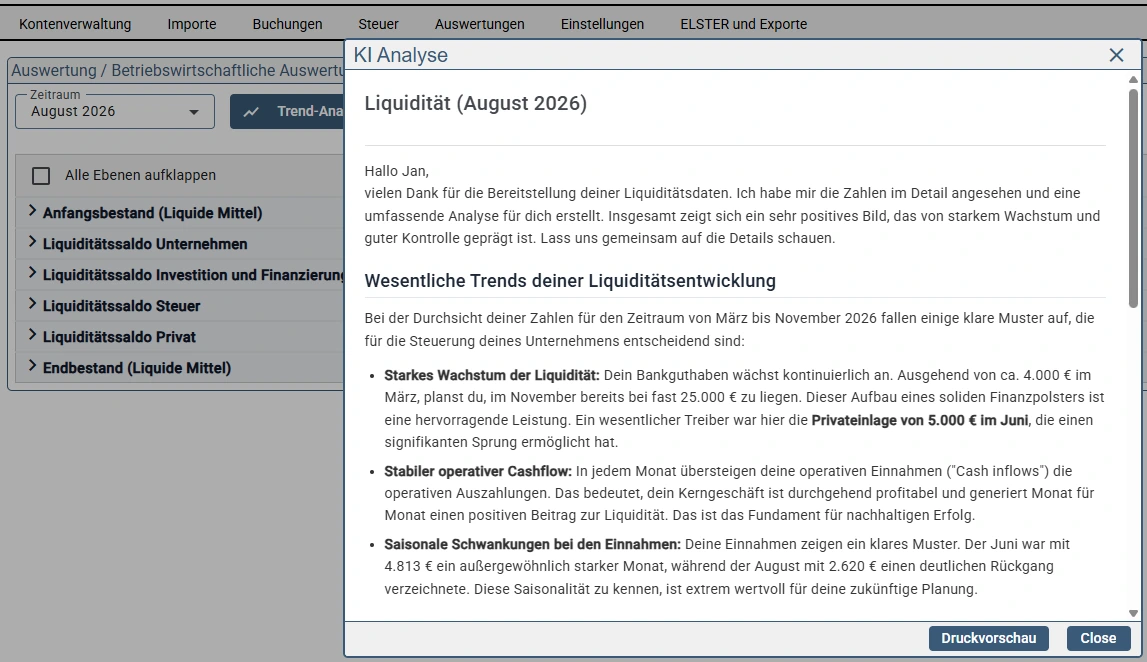Click the trend line icon on Trend-Analyse button
The image size is (1147, 662).
pos(251,112)
